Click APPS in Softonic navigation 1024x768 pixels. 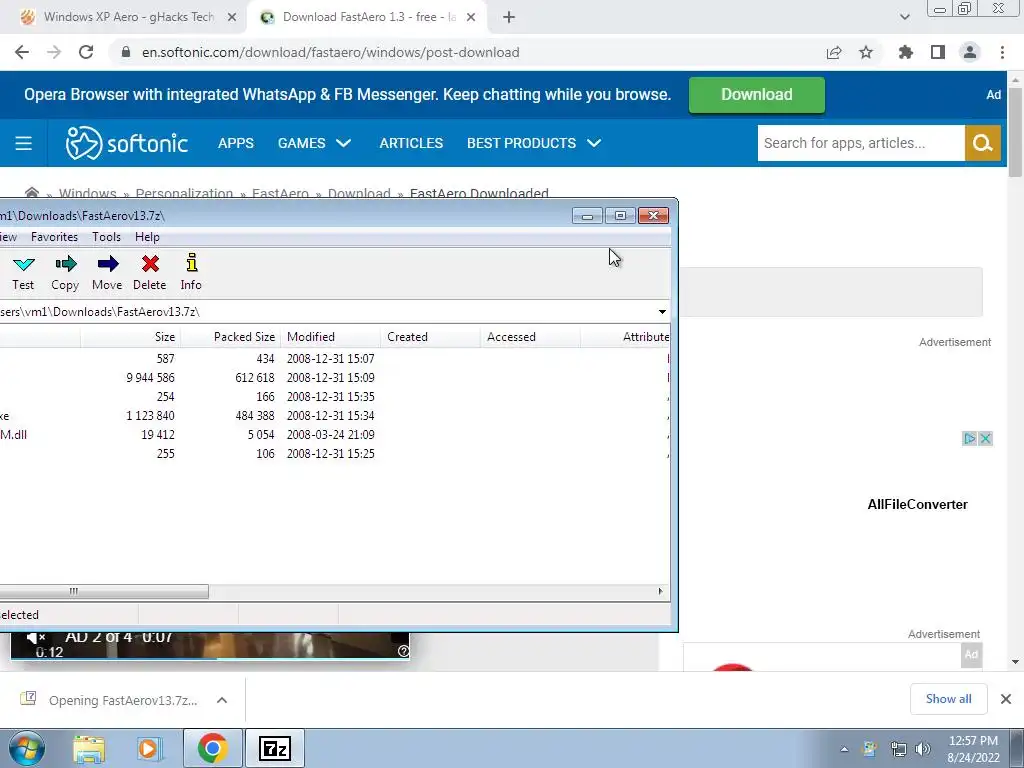(236, 143)
